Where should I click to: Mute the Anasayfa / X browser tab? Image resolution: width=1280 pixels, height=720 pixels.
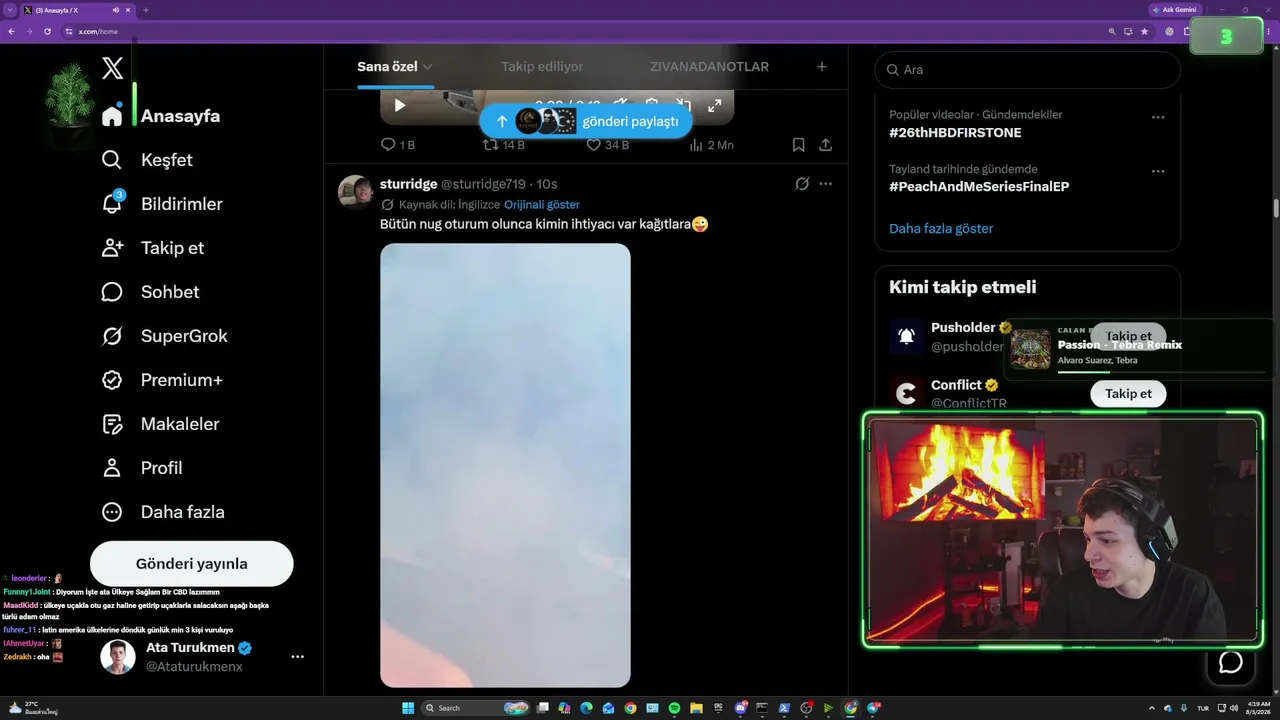pyautogui.click(x=116, y=10)
